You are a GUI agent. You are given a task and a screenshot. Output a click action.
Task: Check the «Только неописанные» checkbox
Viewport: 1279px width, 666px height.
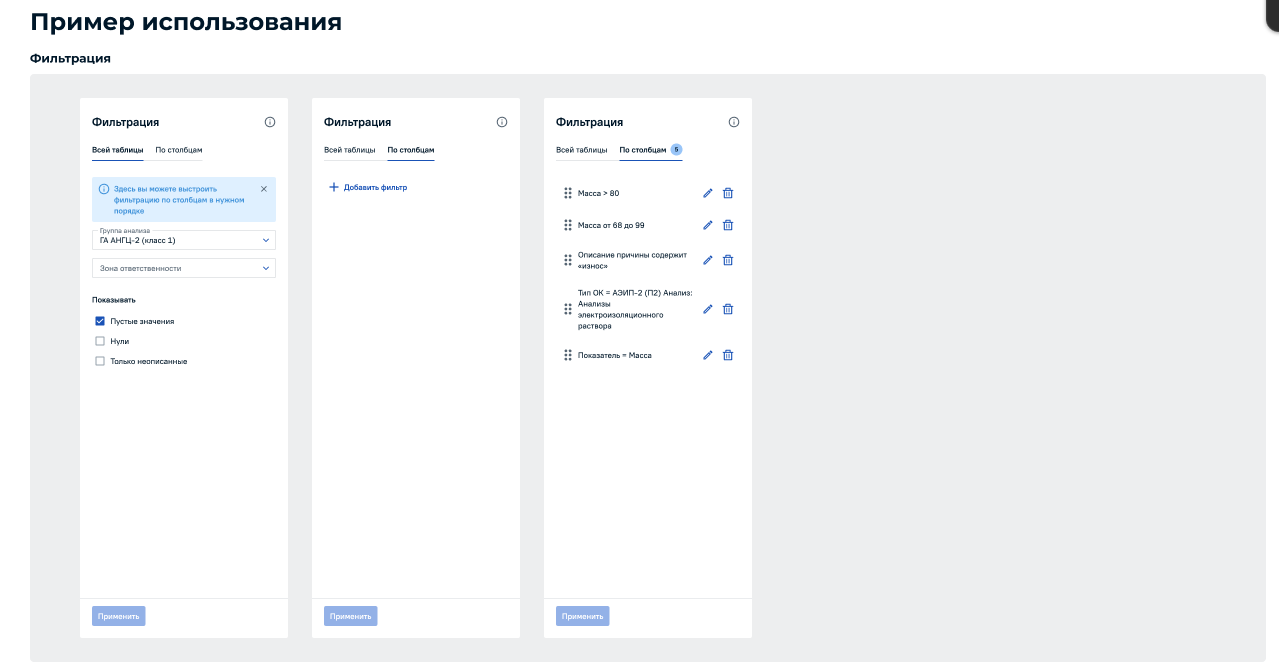coord(100,361)
